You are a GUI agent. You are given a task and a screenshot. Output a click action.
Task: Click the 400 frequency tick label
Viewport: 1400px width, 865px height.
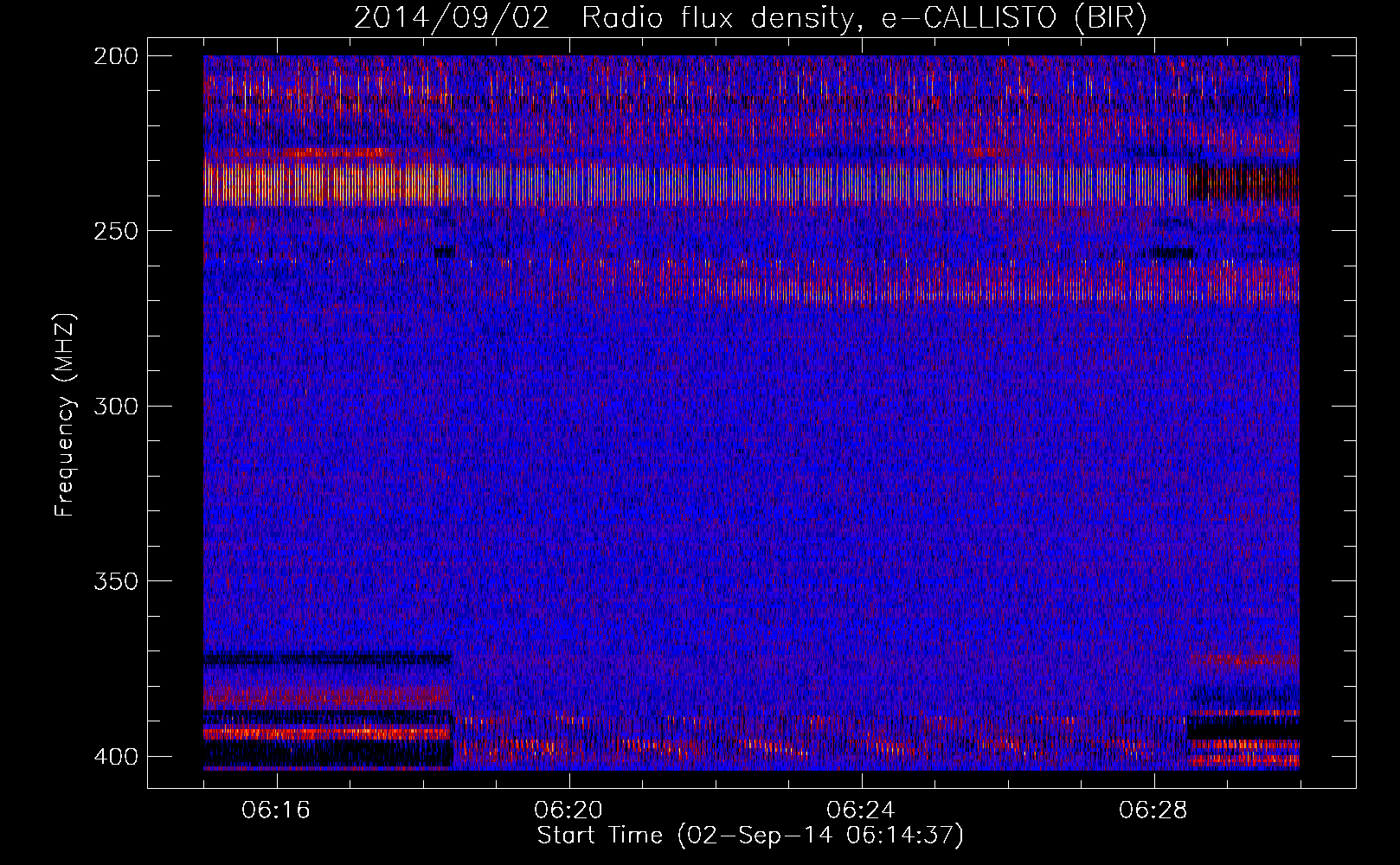click(x=115, y=757)
